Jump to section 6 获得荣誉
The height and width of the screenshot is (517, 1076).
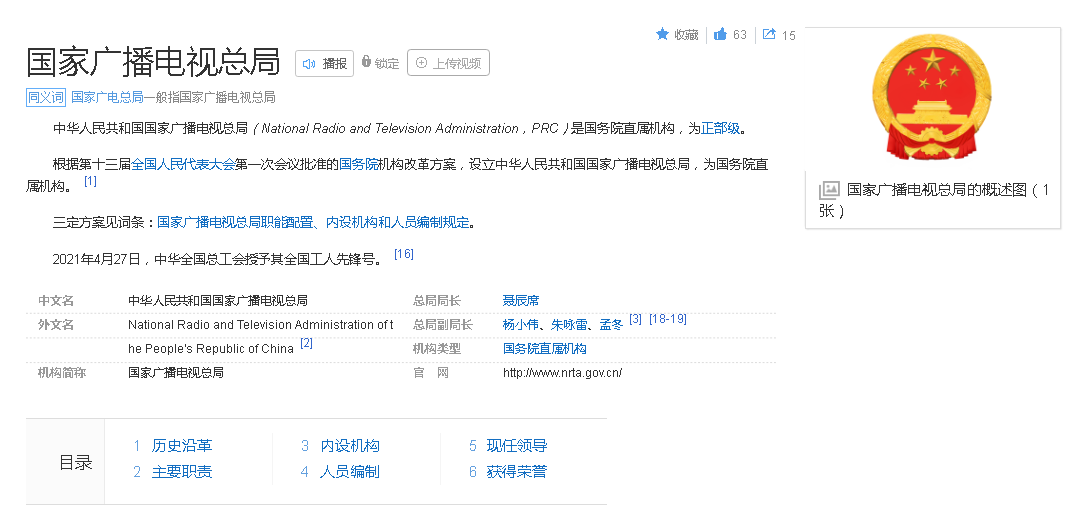pos(517,472)
